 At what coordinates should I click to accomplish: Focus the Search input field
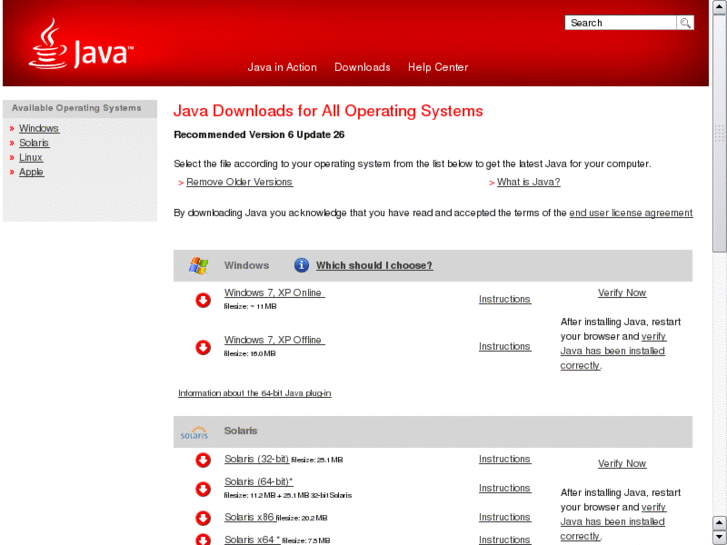[620, 23]
